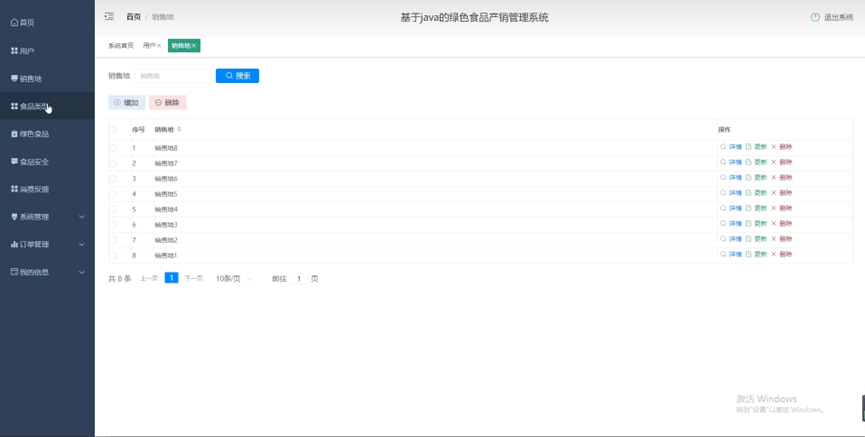Click the 首页 breadcrumb link
This screenshot has height=437, width=865.
point(134,17)
